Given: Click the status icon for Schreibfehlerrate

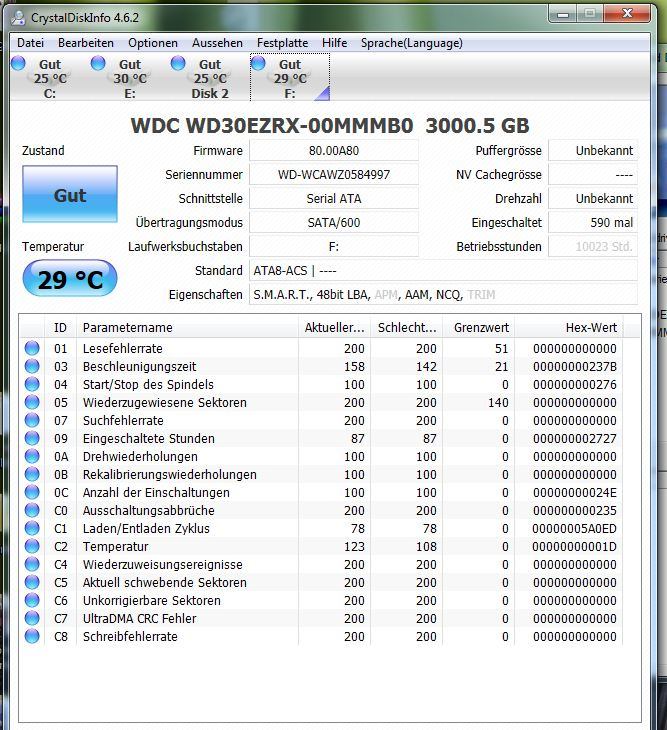Looking at the screenshot, I should click(32, 636).
